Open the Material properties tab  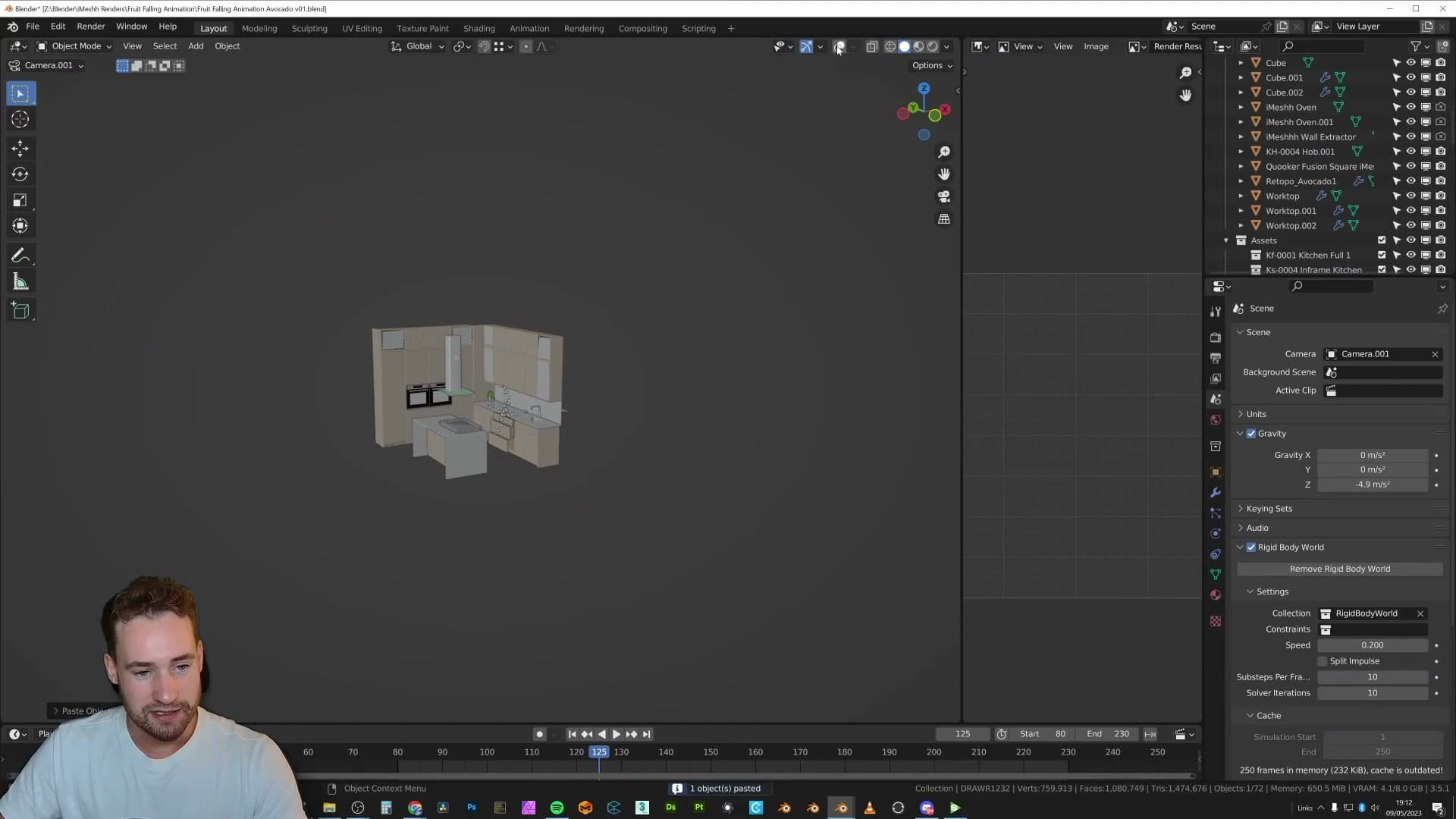[x=1216, y=595]
